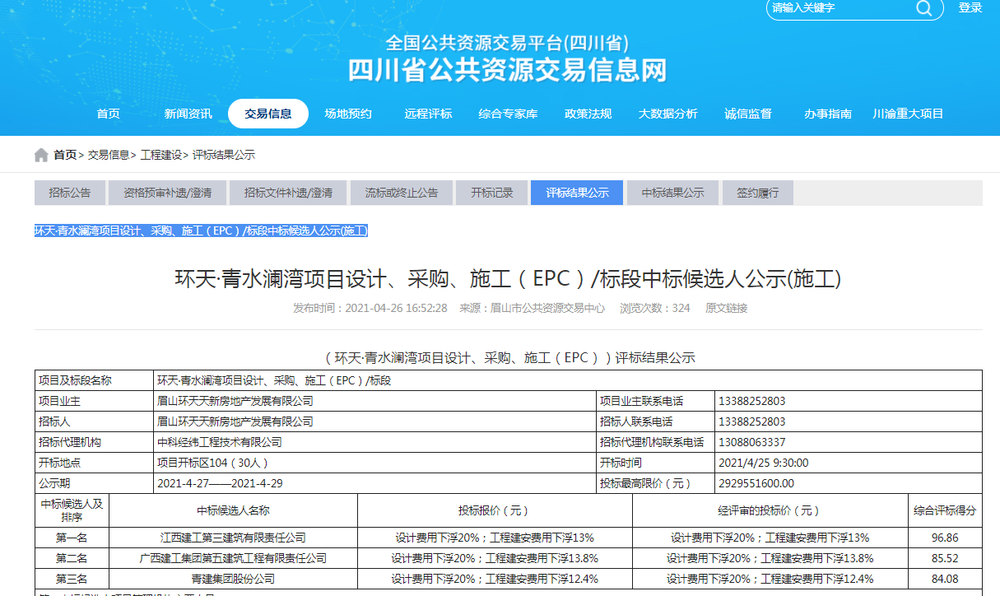Screen dimensions: 1000x596
Task: Go to 交易信息 in the breadcrumb
Action: (x=108, y=155)
